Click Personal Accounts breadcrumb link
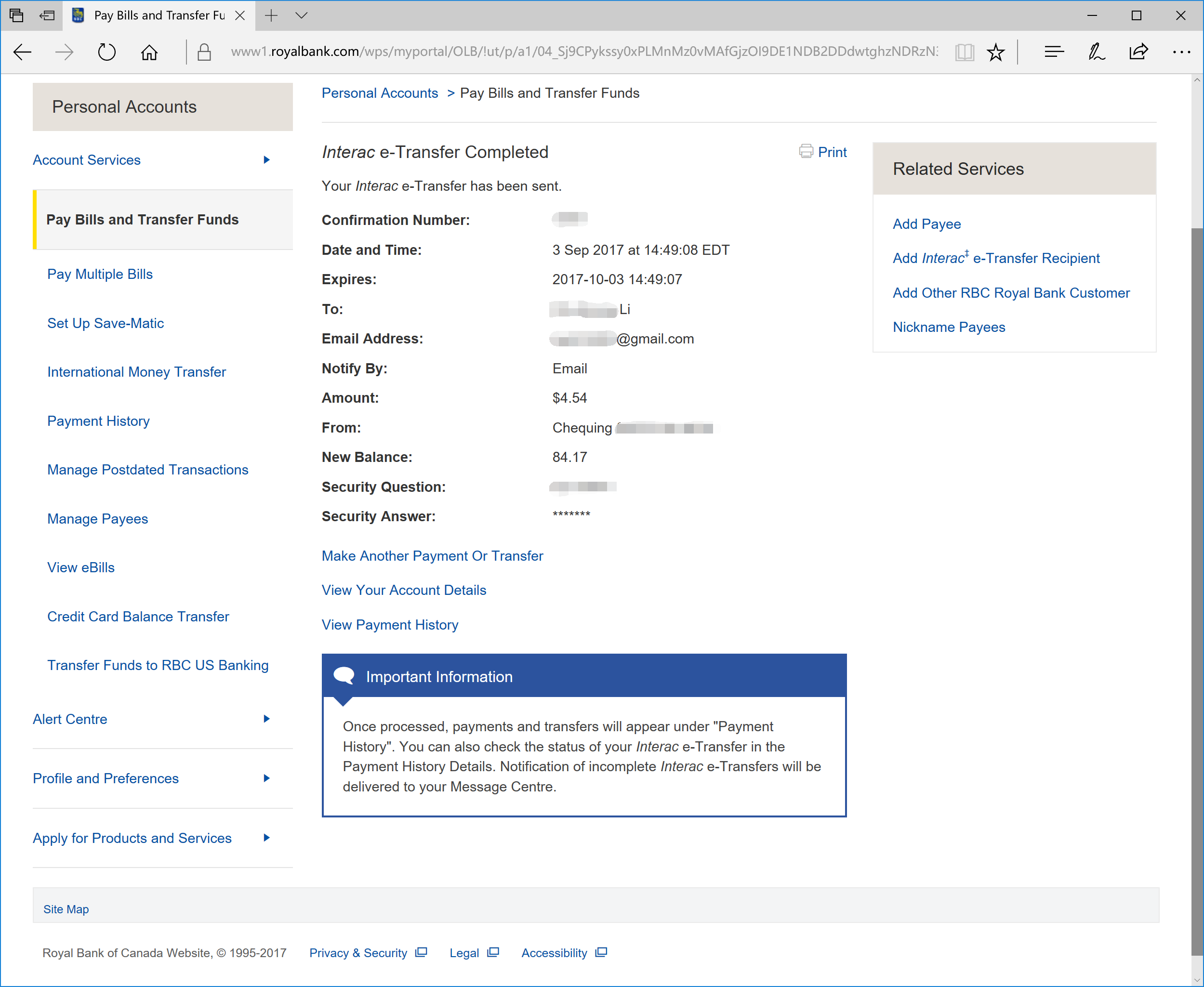The height and width of the screenshot is (987, 1204). tap(380, 93)
